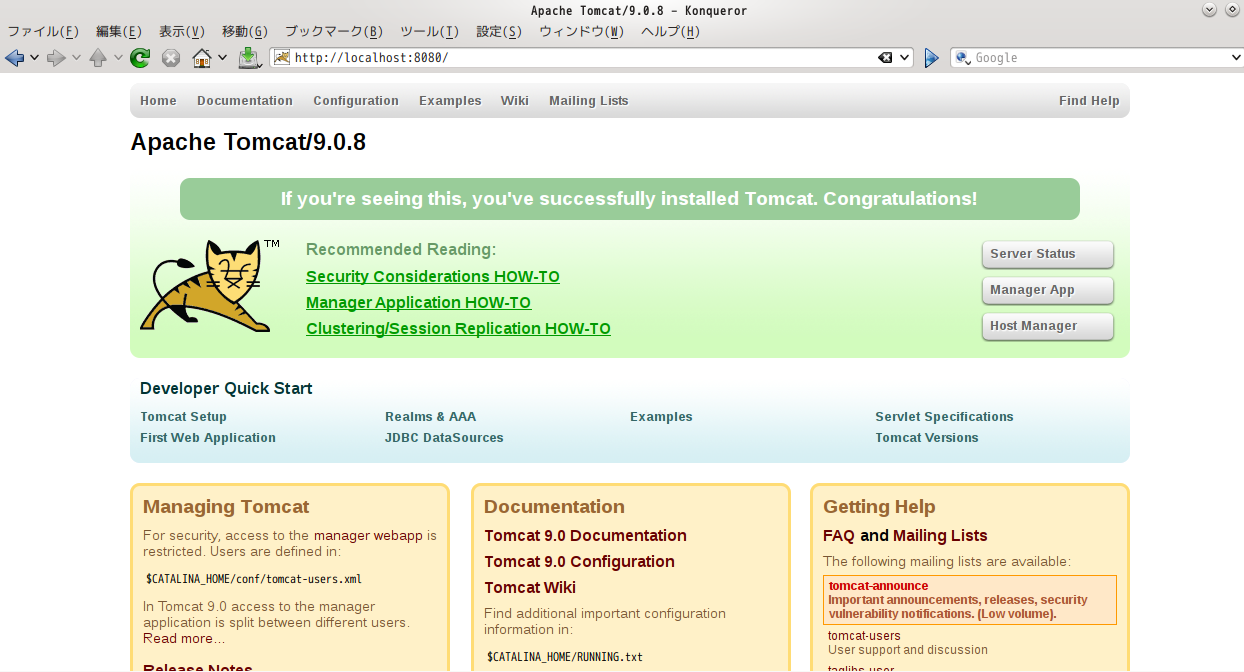Click Home in the Tomcat nav bar
The image size is (1244, 672).
(158, 101)
